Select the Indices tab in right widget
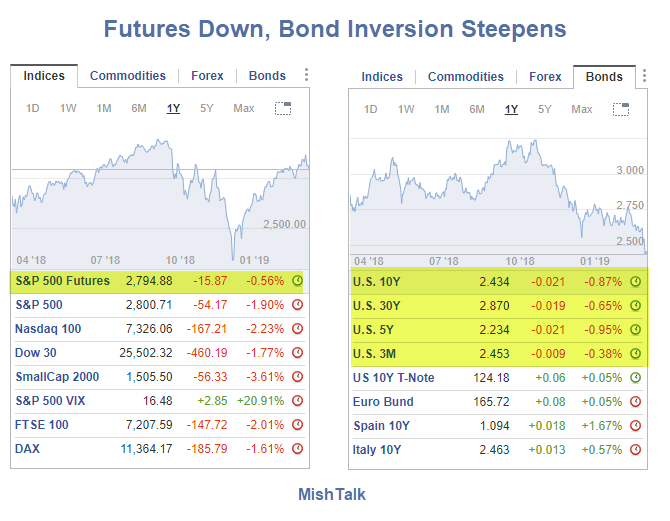Viewport: 670px width, 521px height. tap(382, 77)
